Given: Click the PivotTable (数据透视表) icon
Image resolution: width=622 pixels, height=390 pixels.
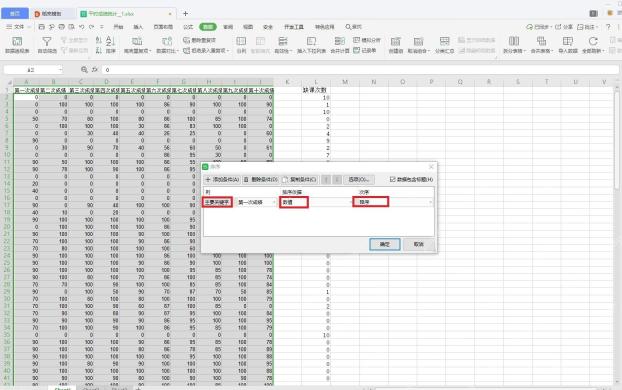Looking at the screenshot, I should (x=17, y=41).
